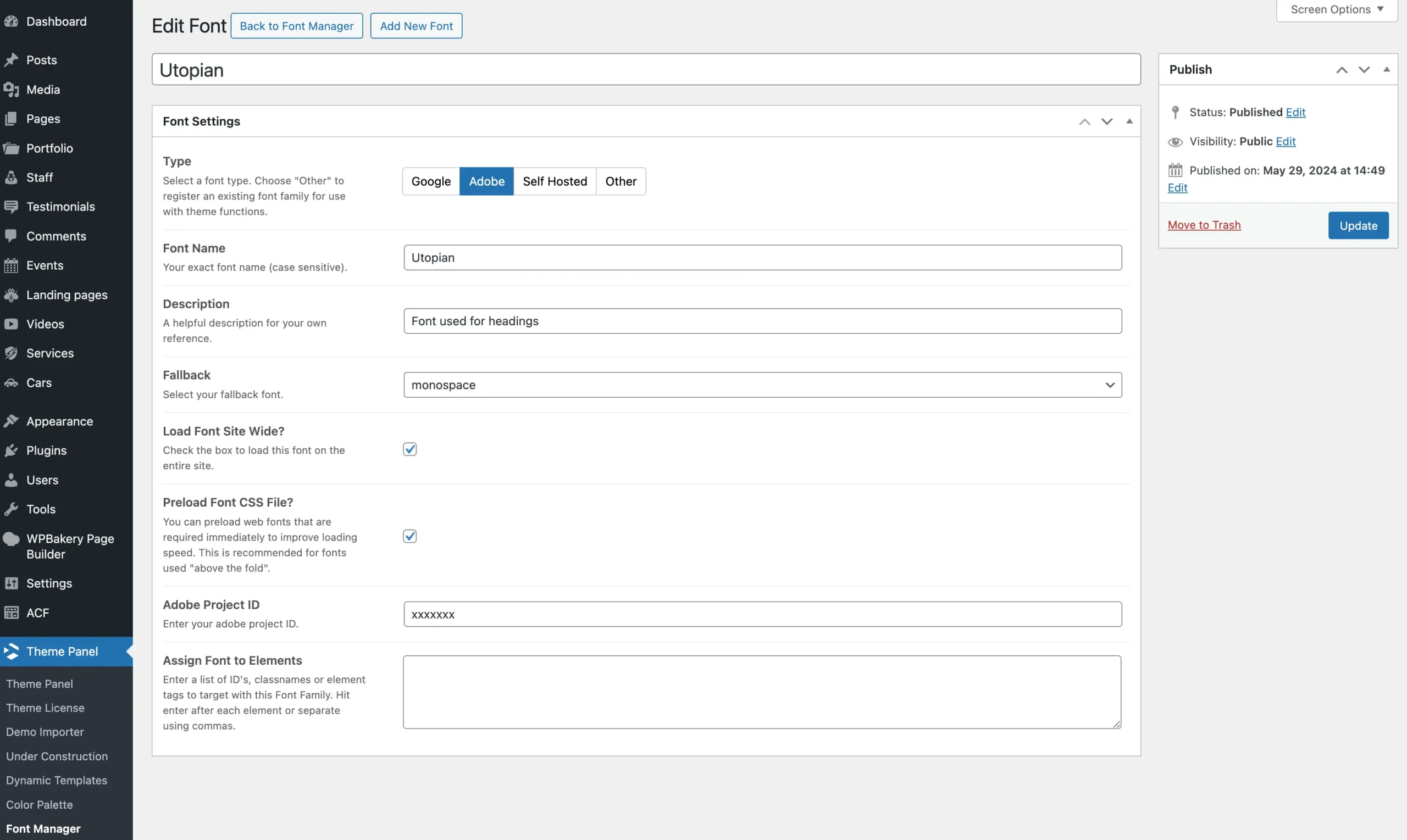Click the published date calendar icon
Screen dimensions: 1407x840
(1176, 170)
